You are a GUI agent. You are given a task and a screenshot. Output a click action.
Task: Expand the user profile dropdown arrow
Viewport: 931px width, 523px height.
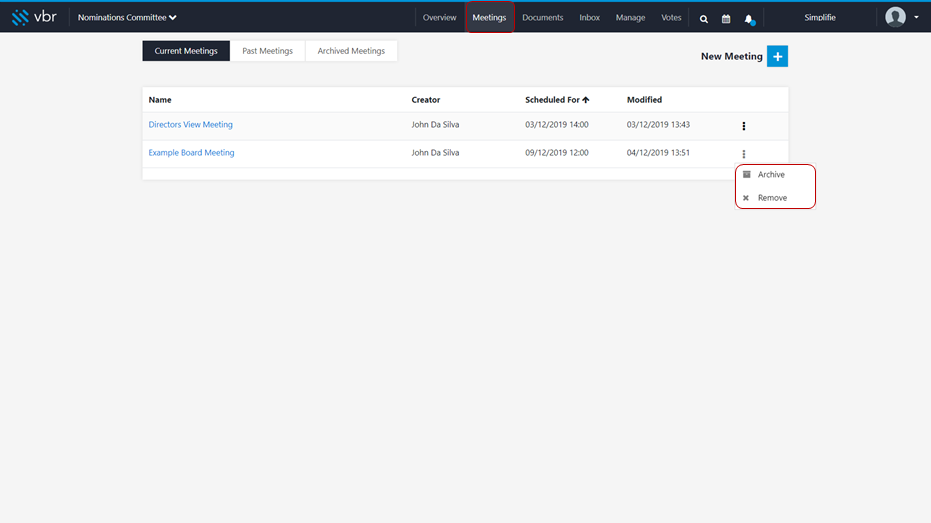click(916, 17)
